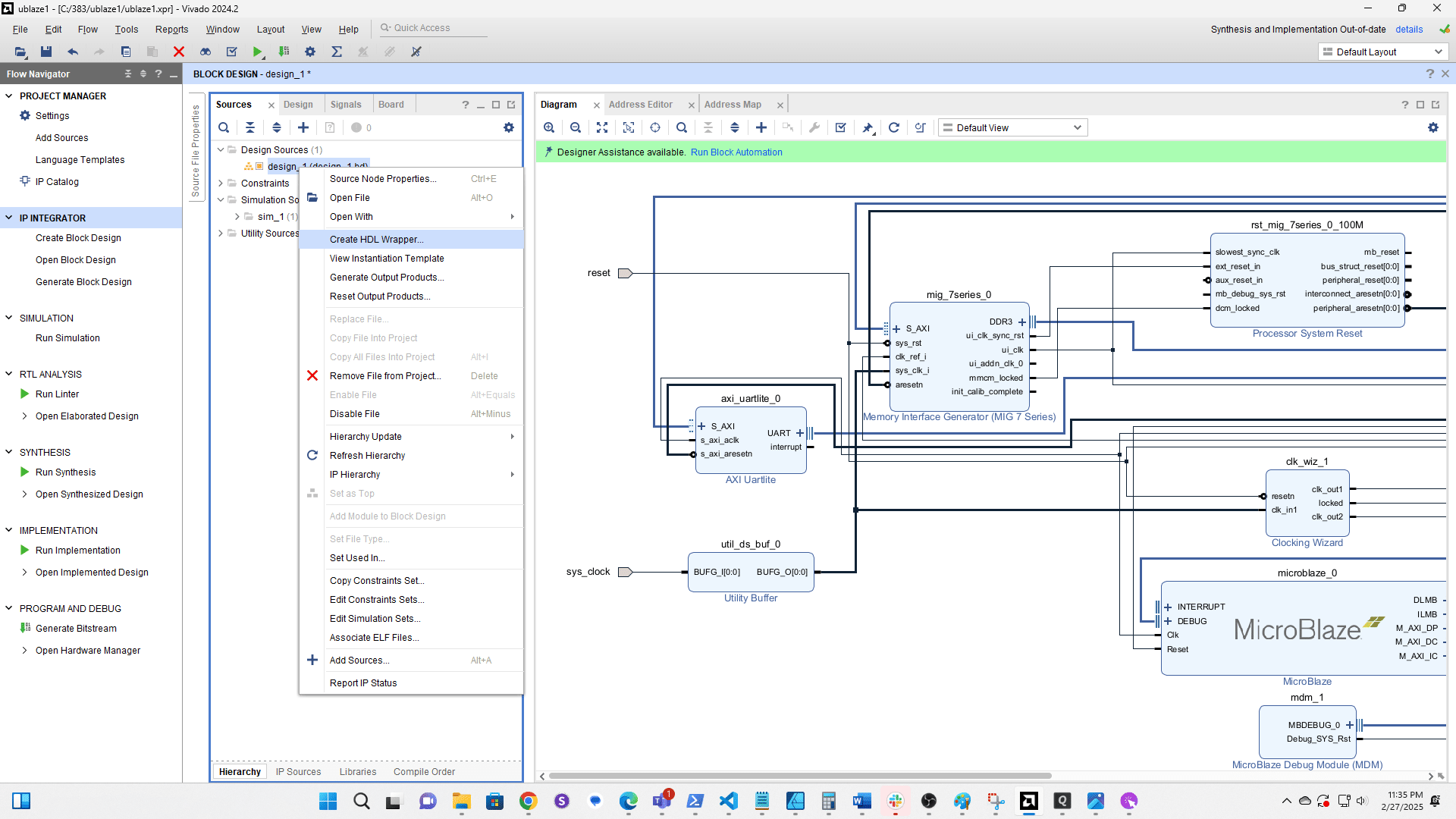Add IP with the plus icon in diagram toolbar
This screenshot has height=819, width=1456.
761,127
